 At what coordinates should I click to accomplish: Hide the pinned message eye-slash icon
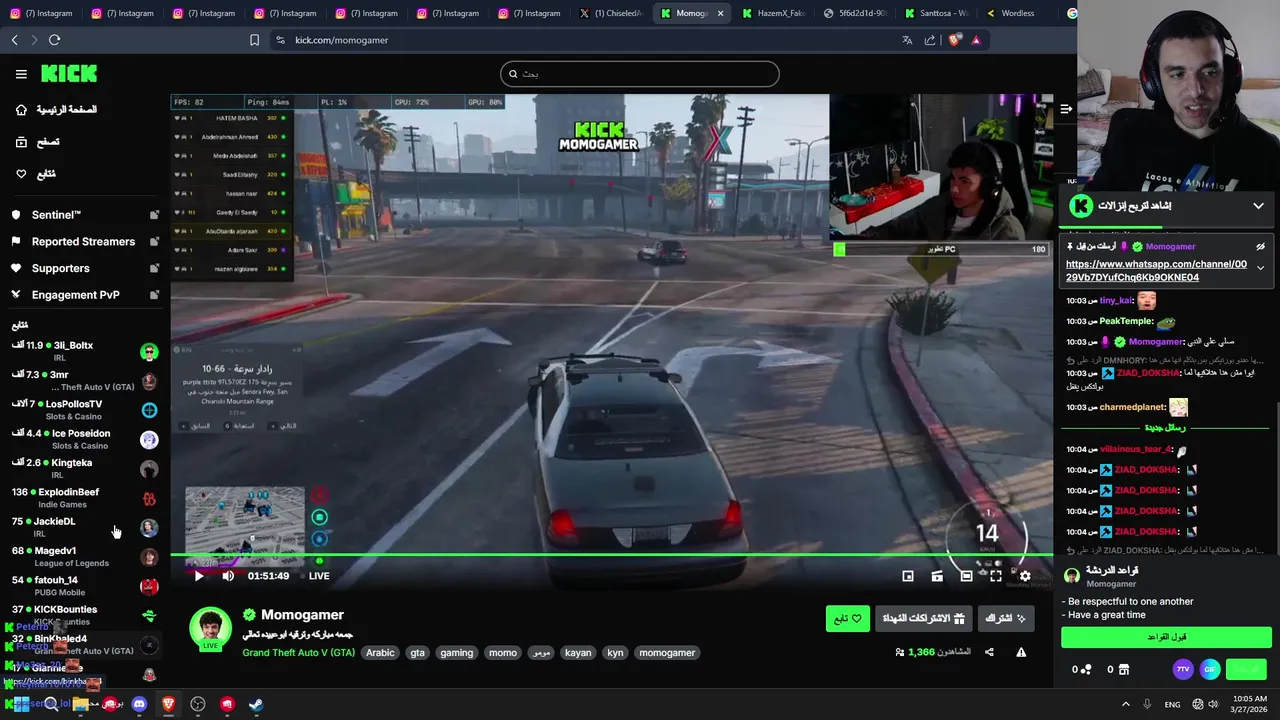click(1260, 247)
